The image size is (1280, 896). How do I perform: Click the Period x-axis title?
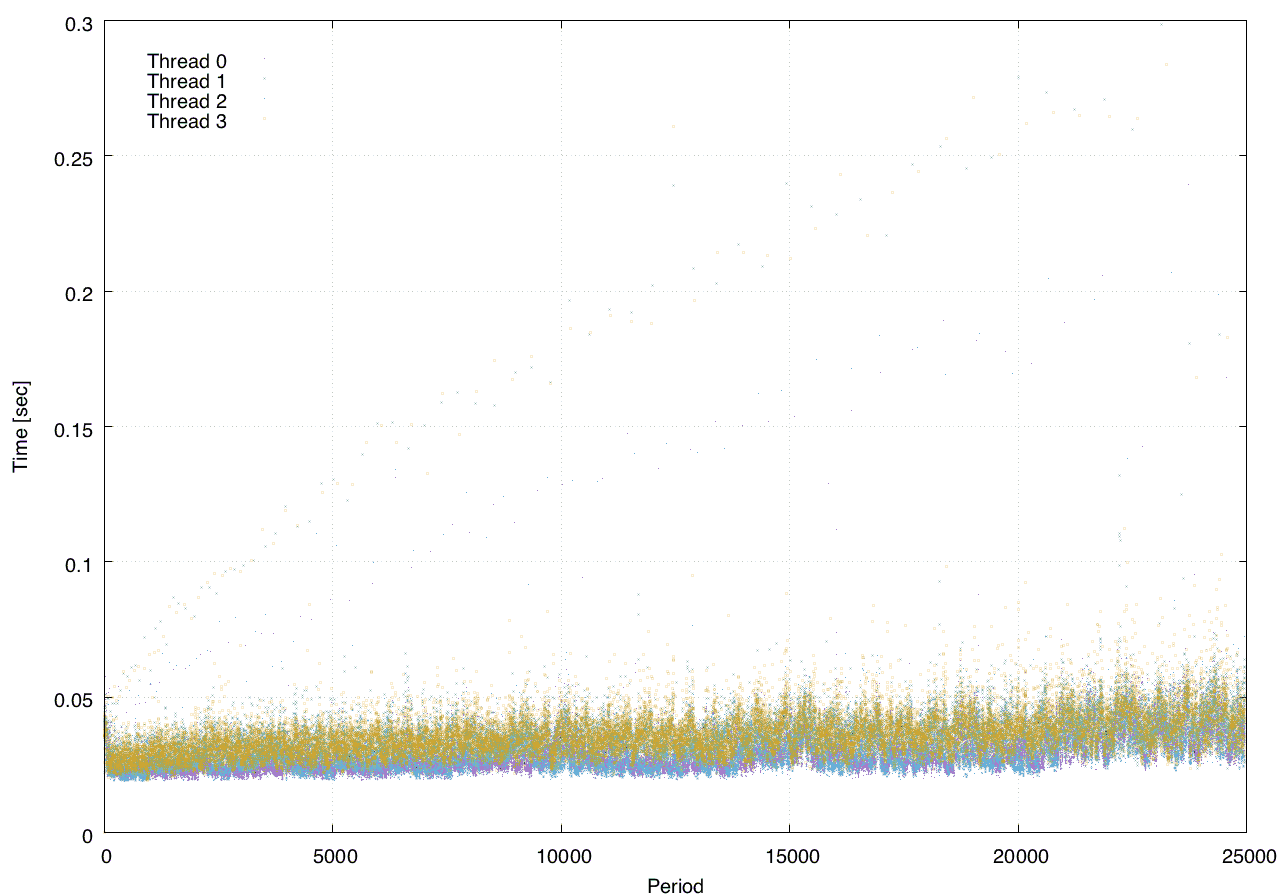click(675, 885)
